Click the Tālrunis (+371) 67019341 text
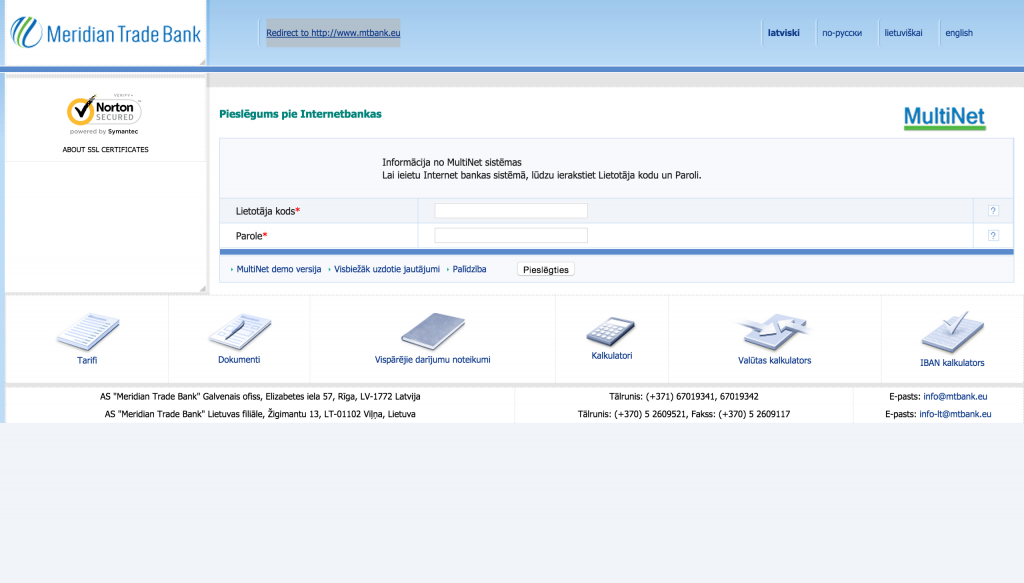 coord(684,396)
